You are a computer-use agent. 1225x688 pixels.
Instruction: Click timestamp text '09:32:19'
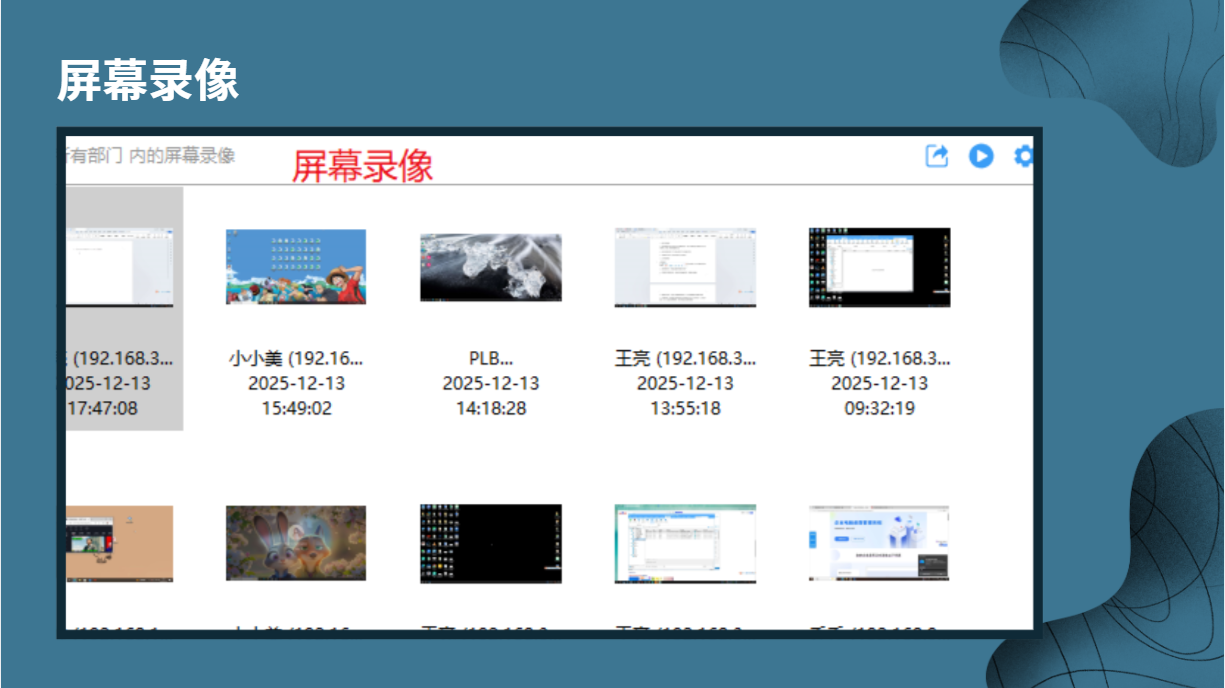pos(879,408)
